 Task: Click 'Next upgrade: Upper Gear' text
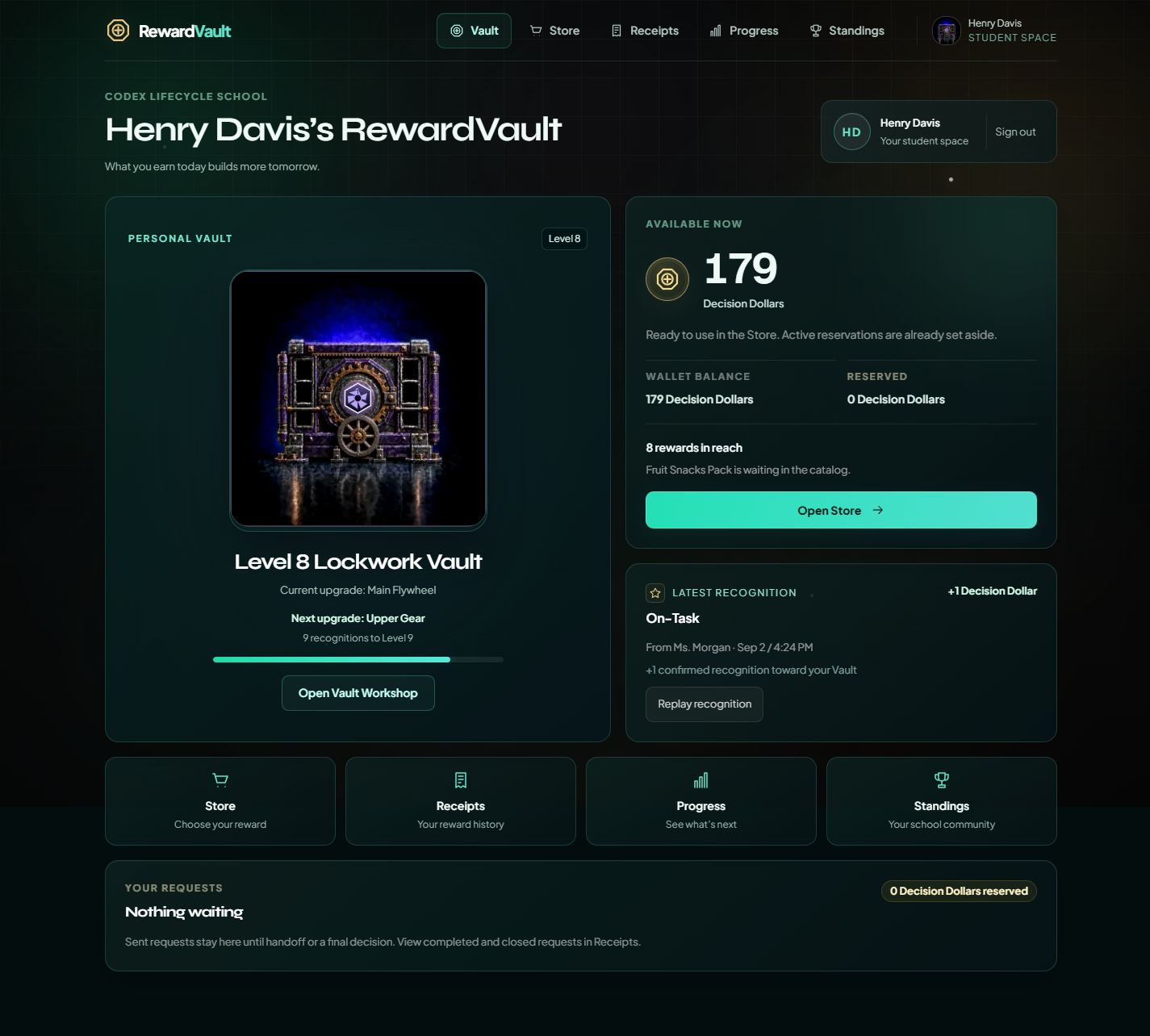358,618
